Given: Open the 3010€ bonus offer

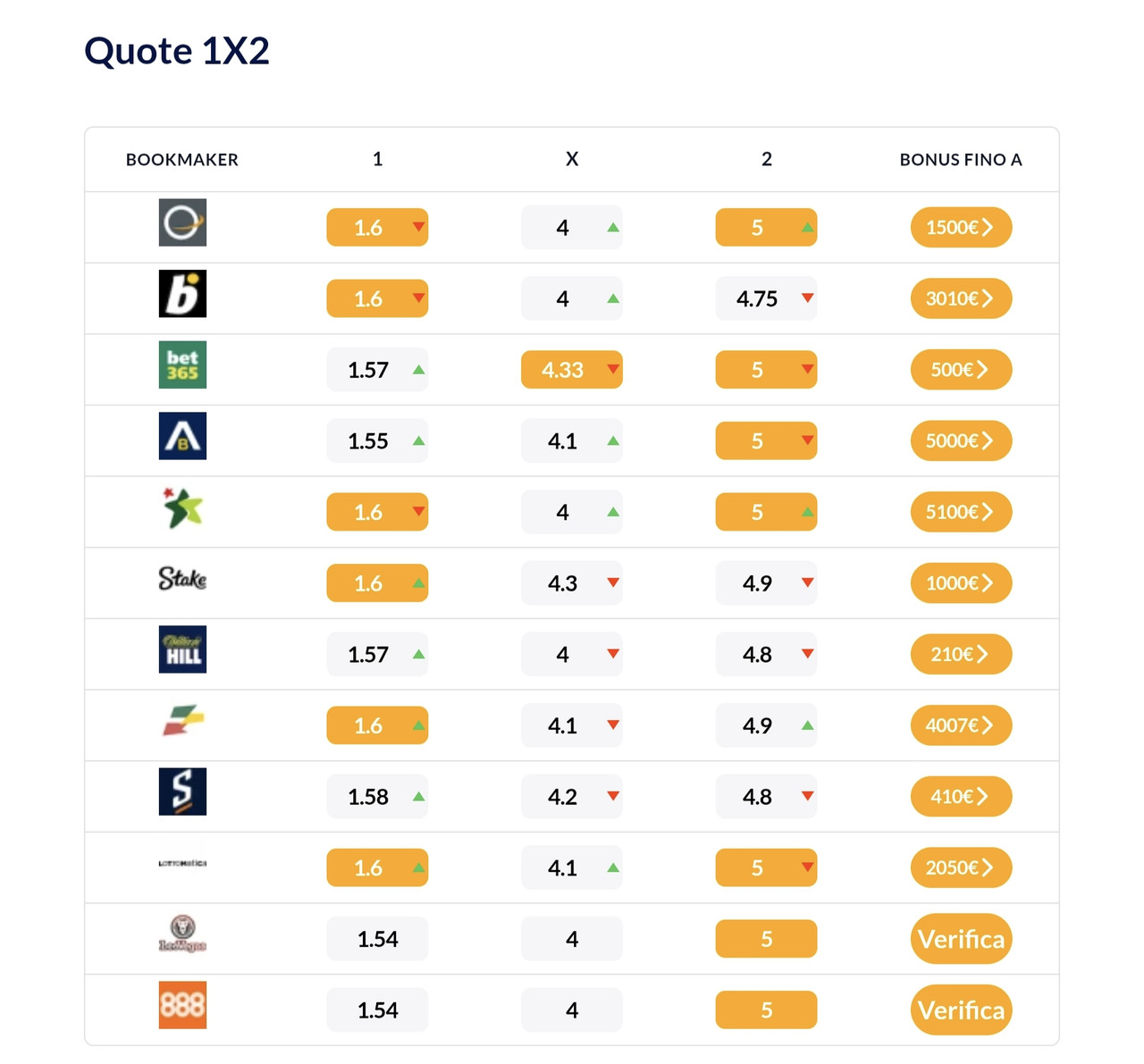Looking at the screenshot, I should tap(961, 298).
